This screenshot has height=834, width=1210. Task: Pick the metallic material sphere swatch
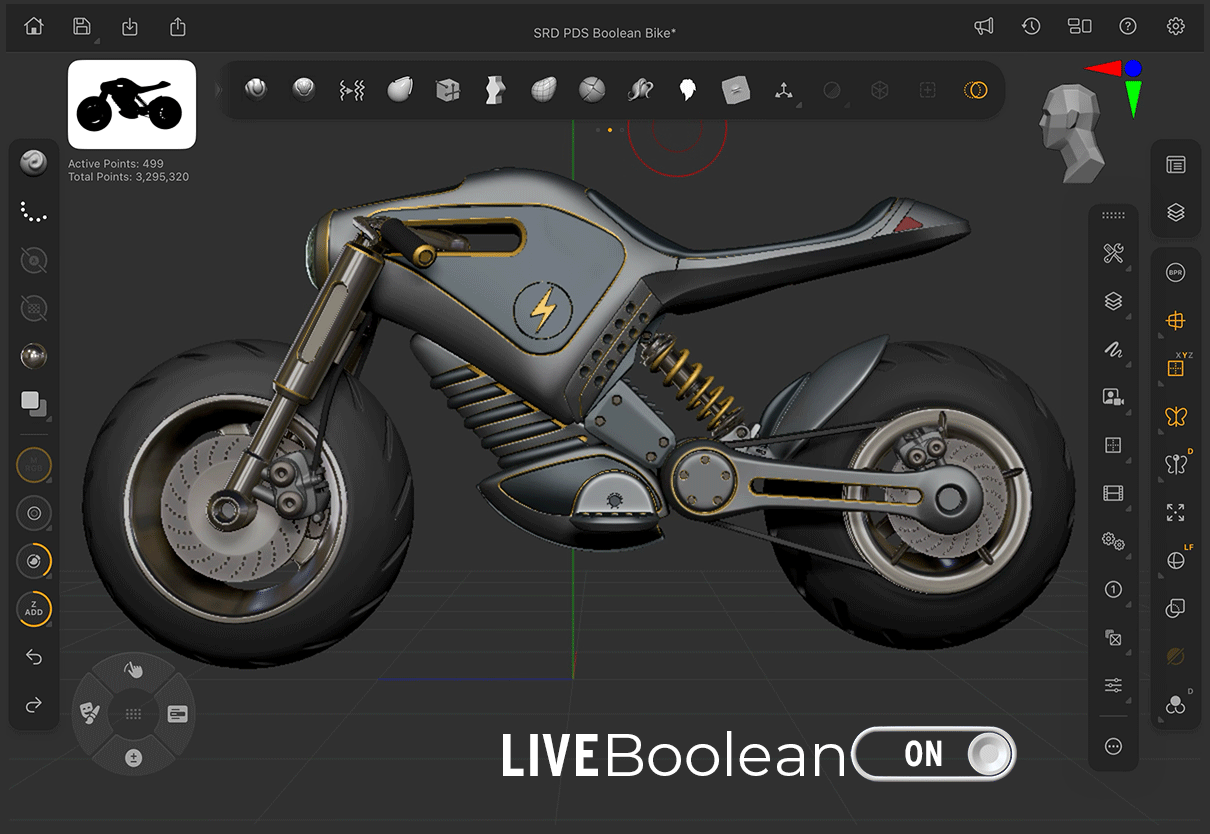[x=34, y=355]
